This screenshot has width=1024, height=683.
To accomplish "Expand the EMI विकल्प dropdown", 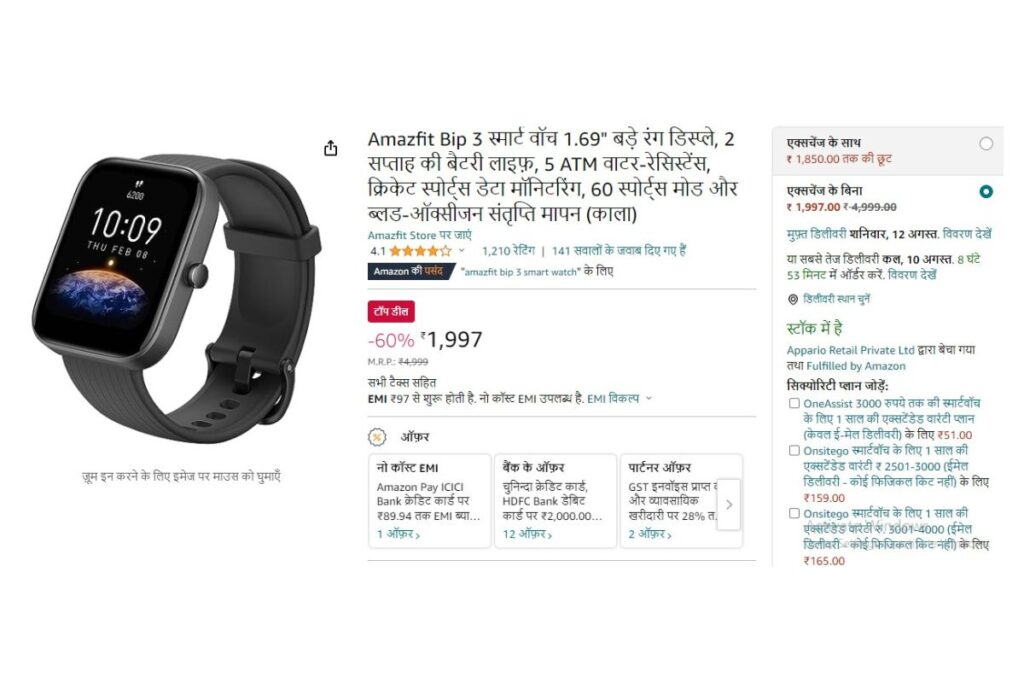I will click(x=619, y=398).
